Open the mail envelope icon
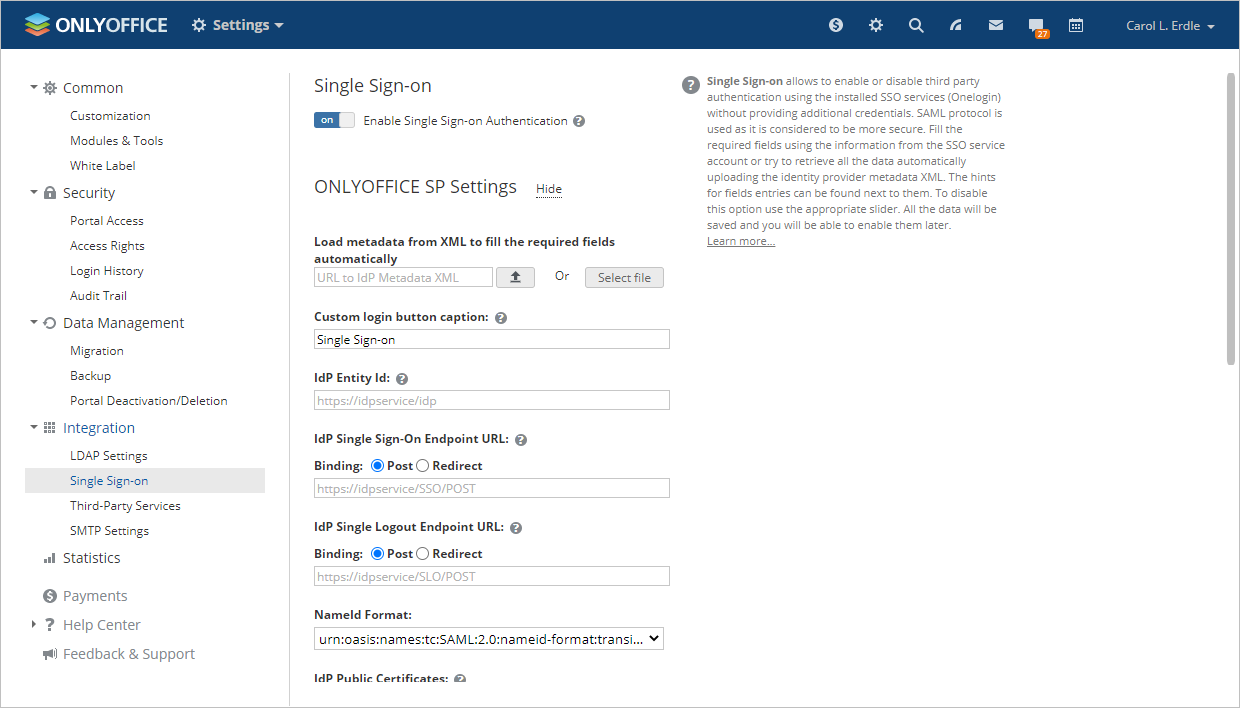Screen dimensions: 1240x708 pos(996,25)
